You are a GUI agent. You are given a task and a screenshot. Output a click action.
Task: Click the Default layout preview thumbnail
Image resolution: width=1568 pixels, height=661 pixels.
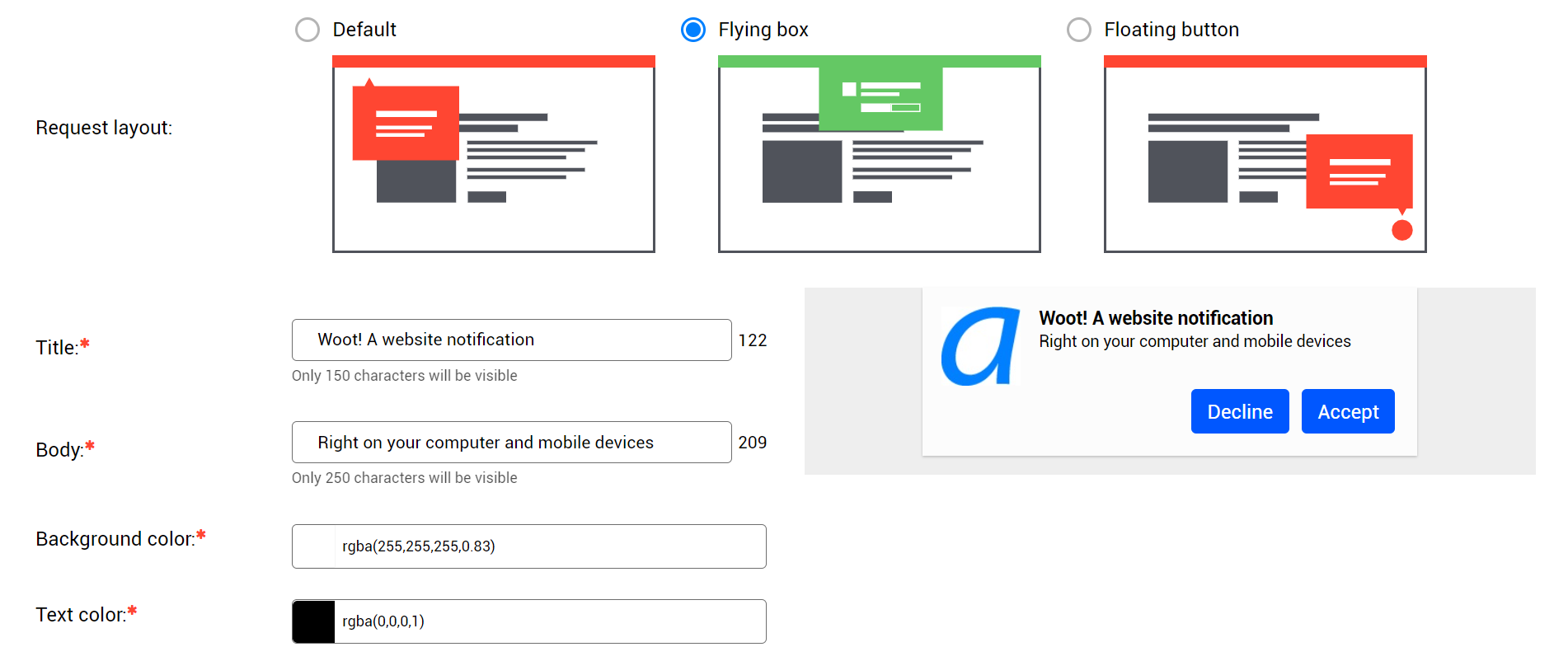493,154
